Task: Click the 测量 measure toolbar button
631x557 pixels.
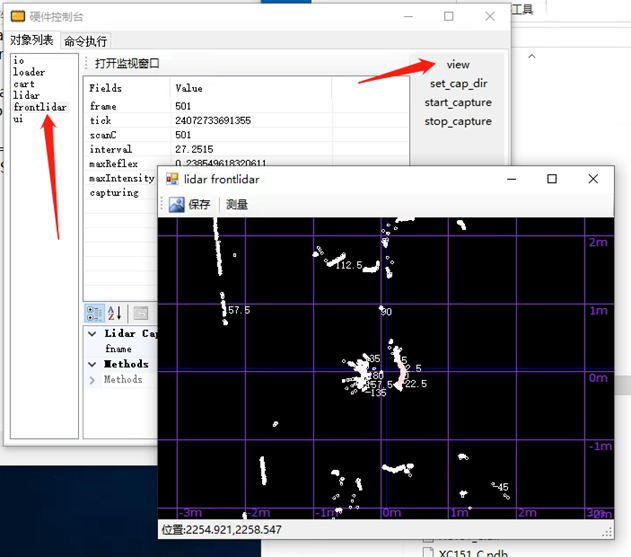Action: pyautogui.click(x=237, y=204)
